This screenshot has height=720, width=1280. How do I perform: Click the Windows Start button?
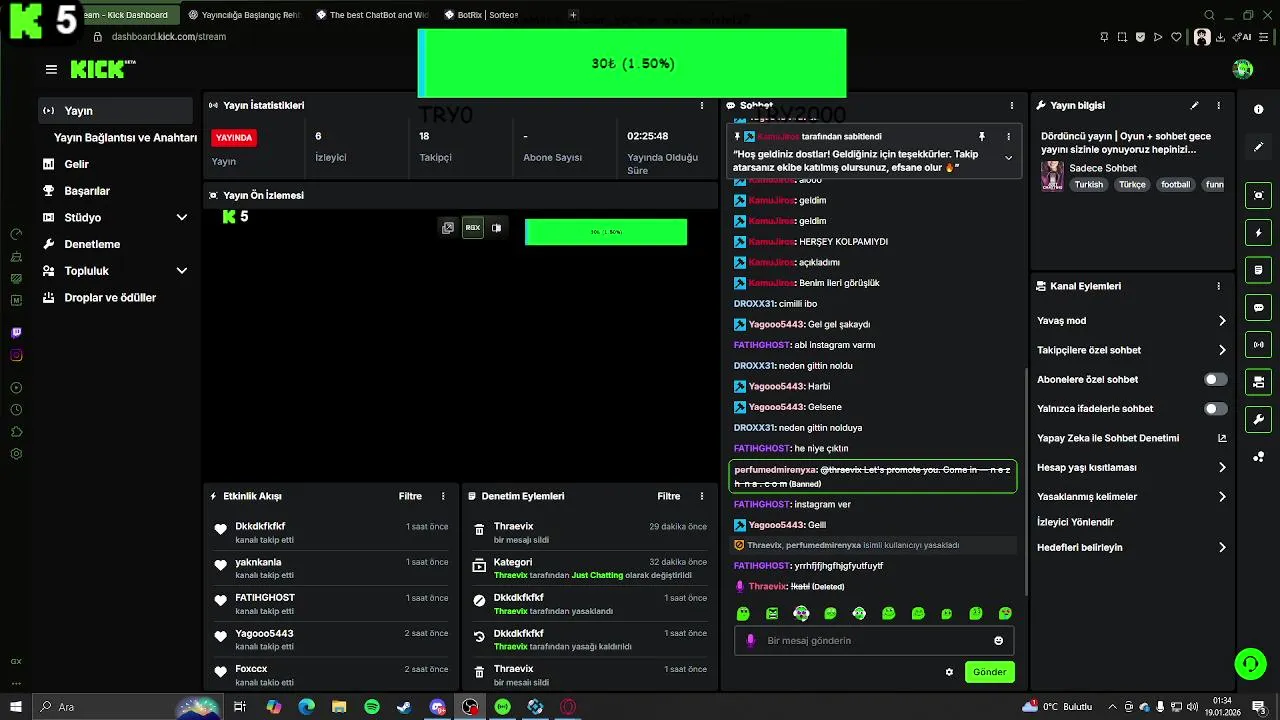coord(15,707)
